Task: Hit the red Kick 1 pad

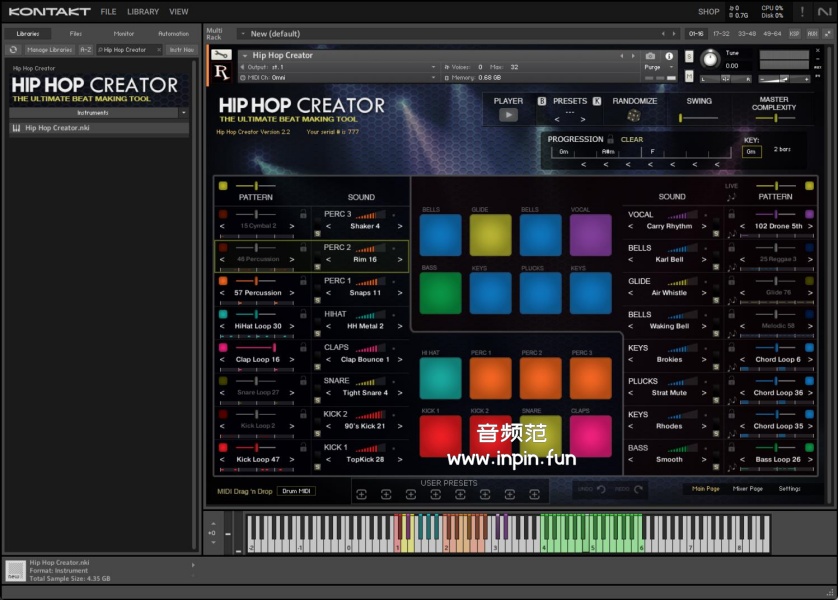Action: coord(440,436)
